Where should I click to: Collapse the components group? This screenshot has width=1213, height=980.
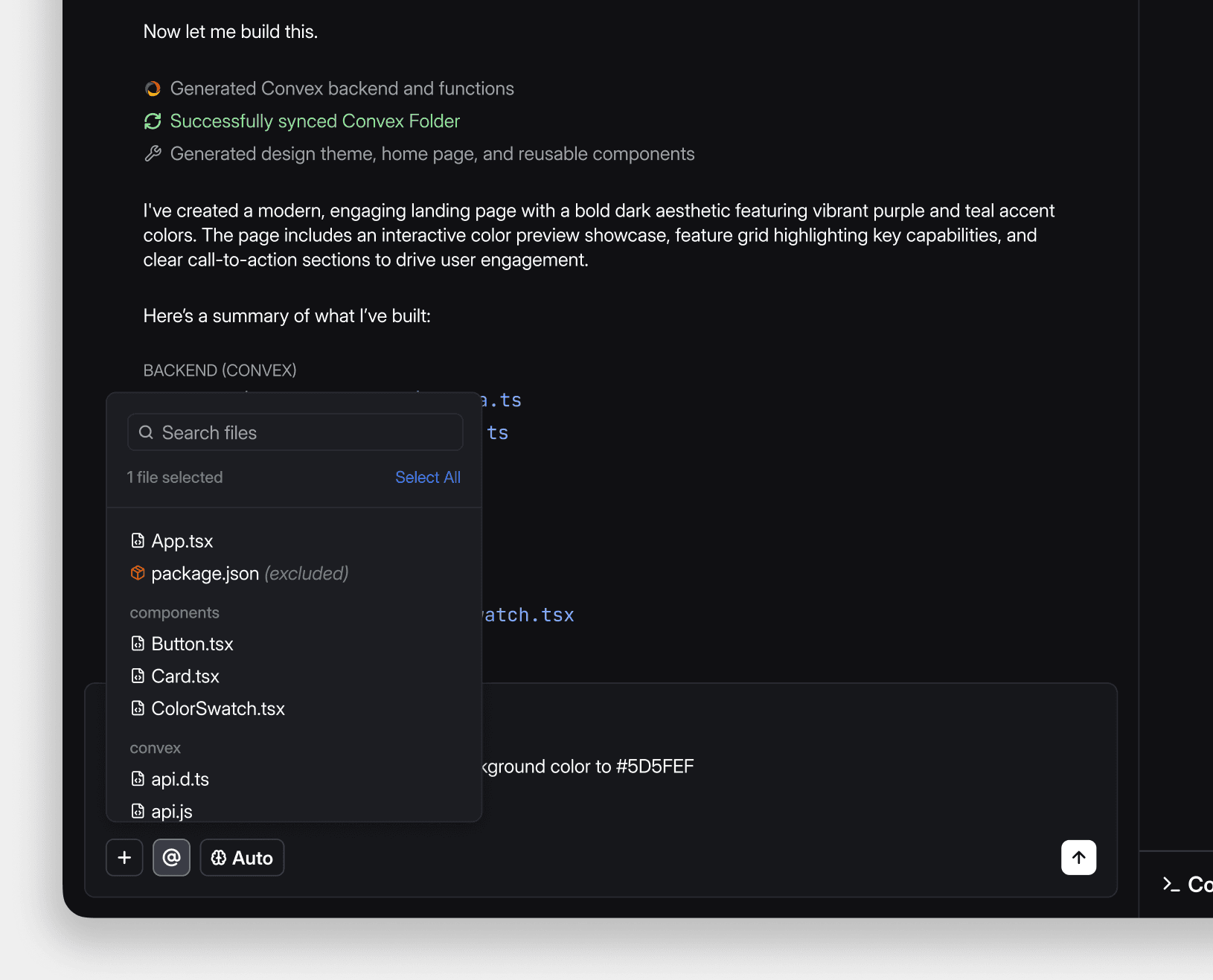pyautogui.click(x=175, y=612)
